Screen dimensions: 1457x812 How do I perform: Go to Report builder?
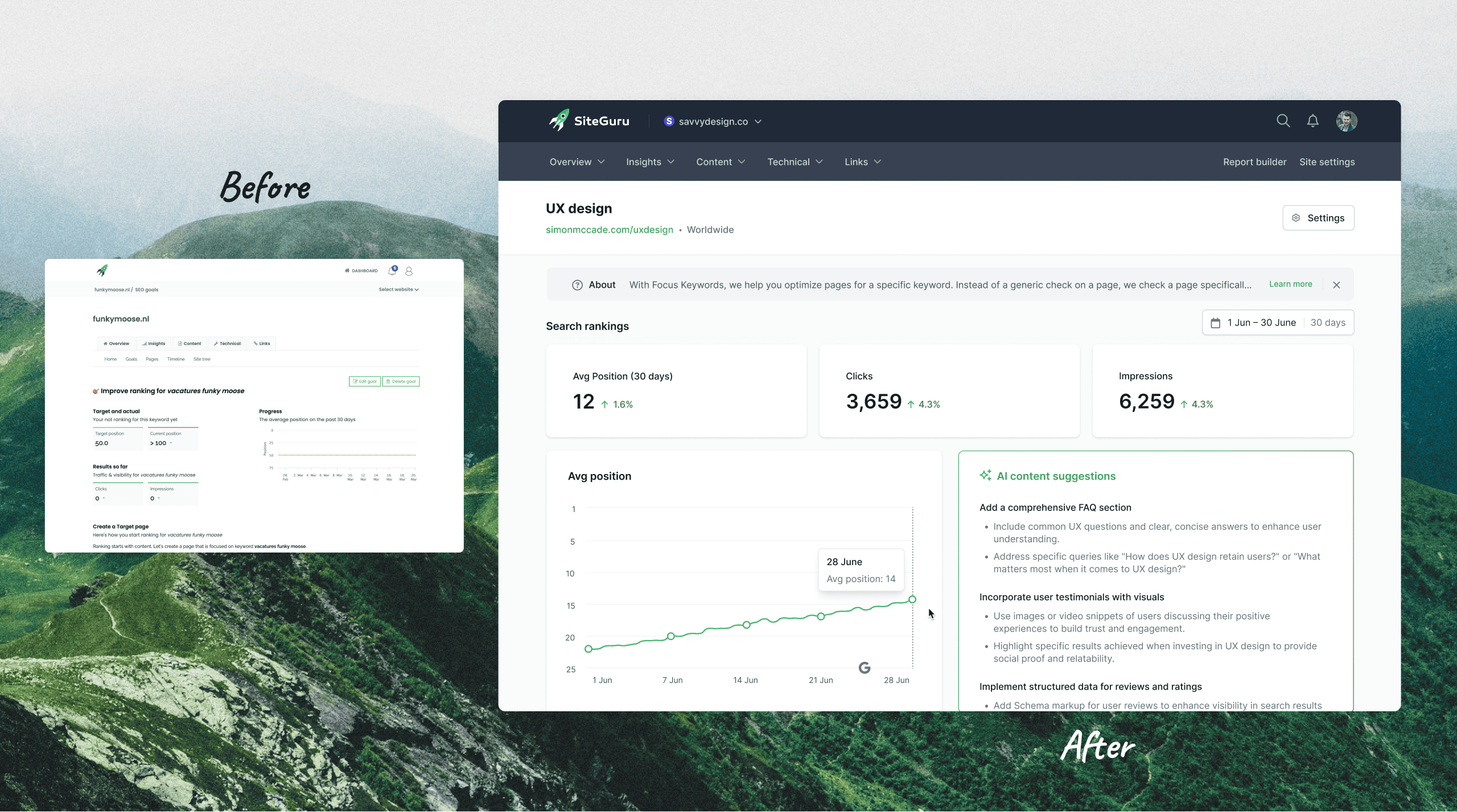coord(1254,162)
